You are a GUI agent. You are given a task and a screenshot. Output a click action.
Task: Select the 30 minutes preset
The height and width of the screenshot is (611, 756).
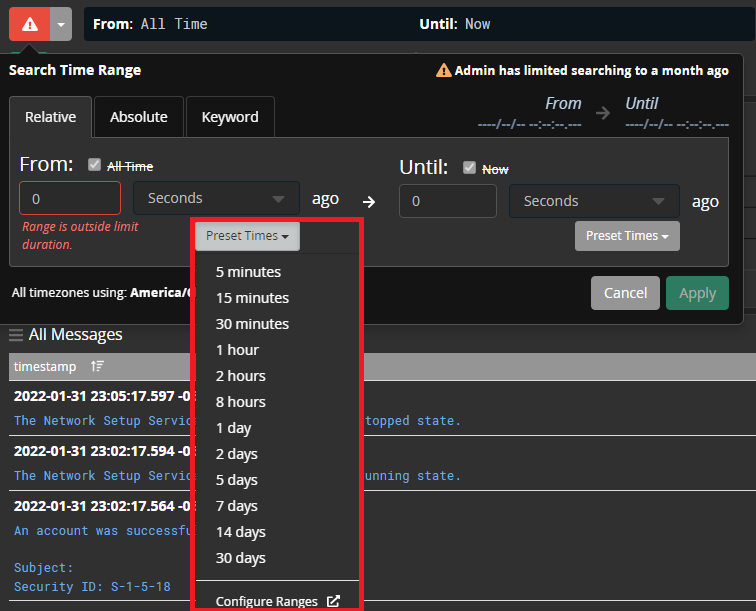pos(253,324)
